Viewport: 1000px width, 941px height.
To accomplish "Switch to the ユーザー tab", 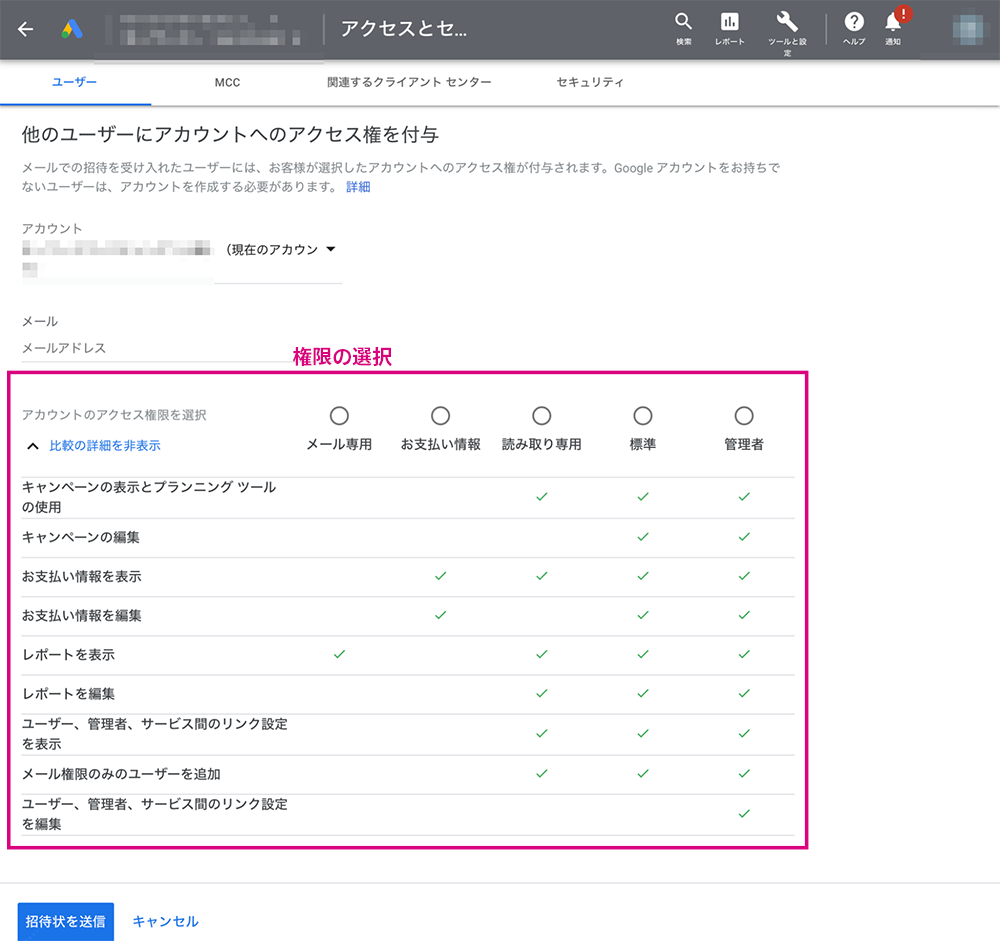I will (x=75, y=82).
